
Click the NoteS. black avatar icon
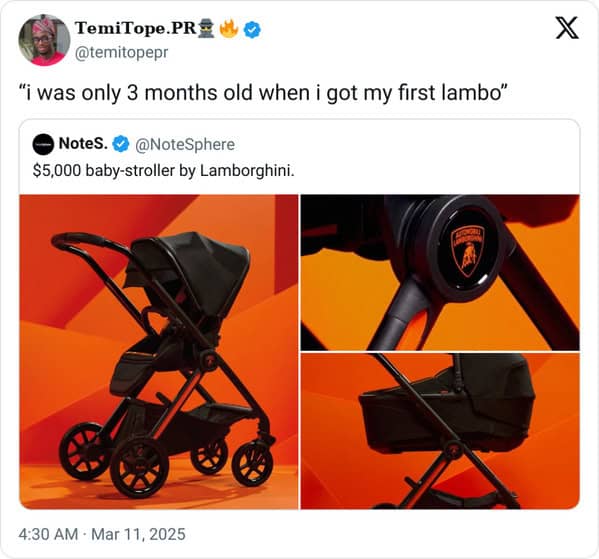[x=43, y=144]
